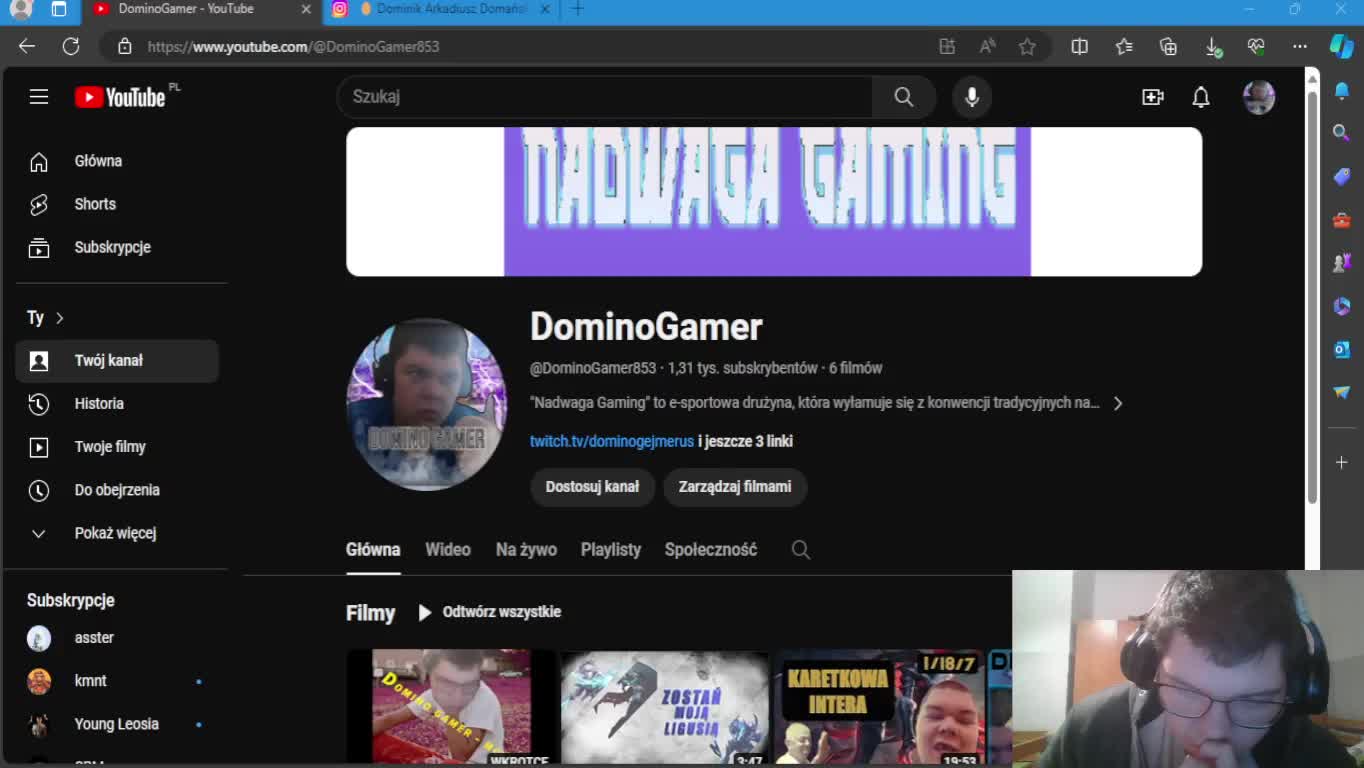Switch to the Wideo tab
This screenshot has height=768, width=1364.
coord(448,549)
